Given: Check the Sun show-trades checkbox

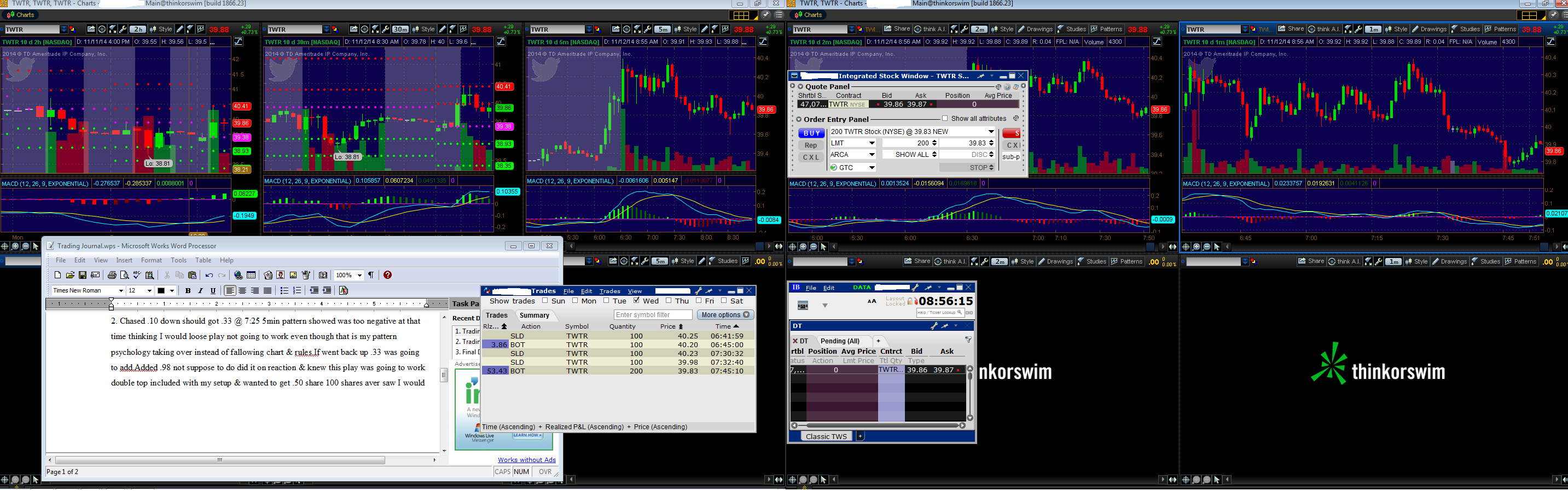Looking at the screenshot, I should (x=545, y=301).
